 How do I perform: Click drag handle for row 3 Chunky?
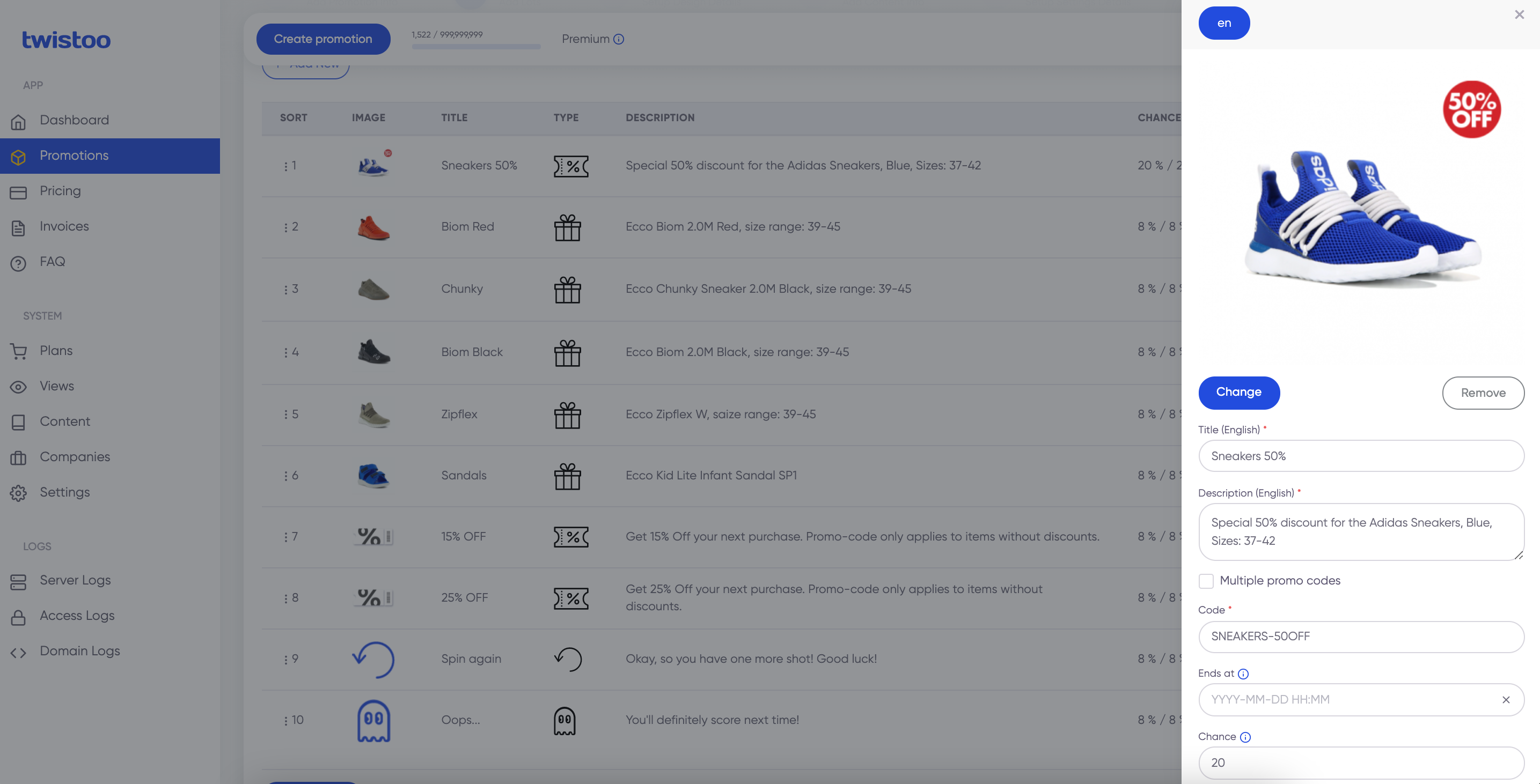[286, 290]
